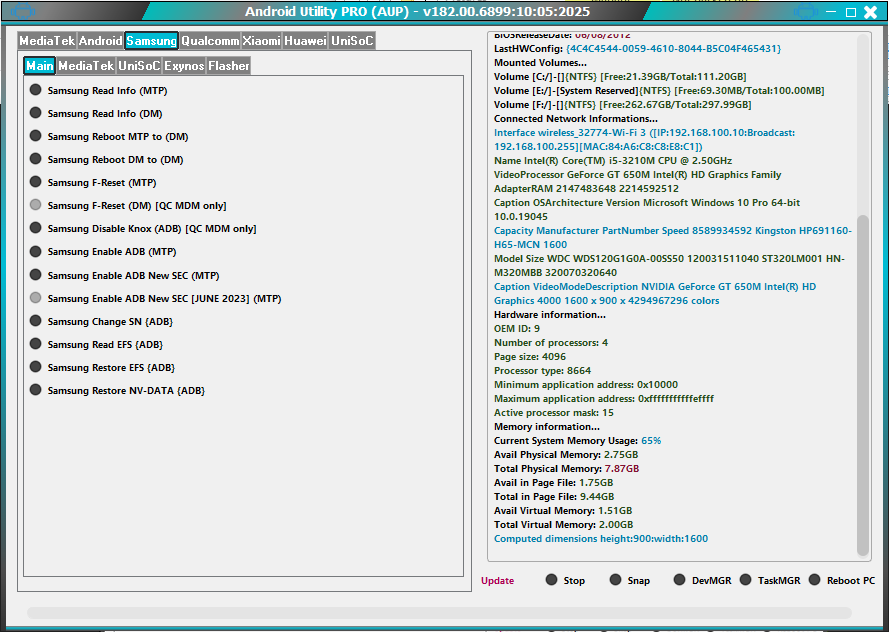The width and height of the screenshot is (889, 632).
Task: Click the Android robot icon beside minimize
Action: click(806, 11)
